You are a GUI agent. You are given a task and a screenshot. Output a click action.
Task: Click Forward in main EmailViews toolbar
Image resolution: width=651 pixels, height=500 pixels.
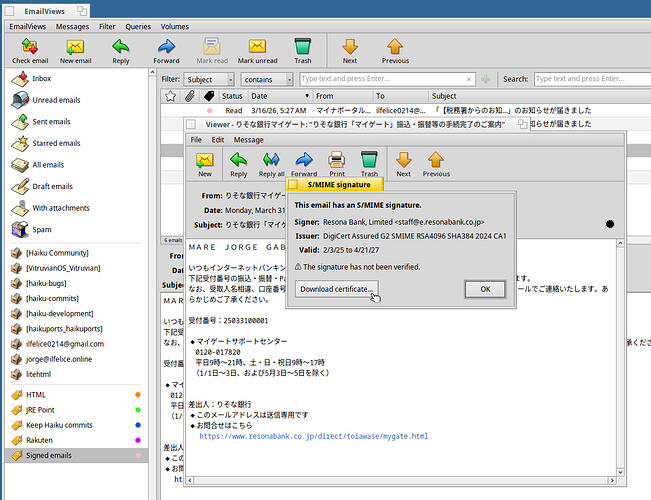click(166, 51)
